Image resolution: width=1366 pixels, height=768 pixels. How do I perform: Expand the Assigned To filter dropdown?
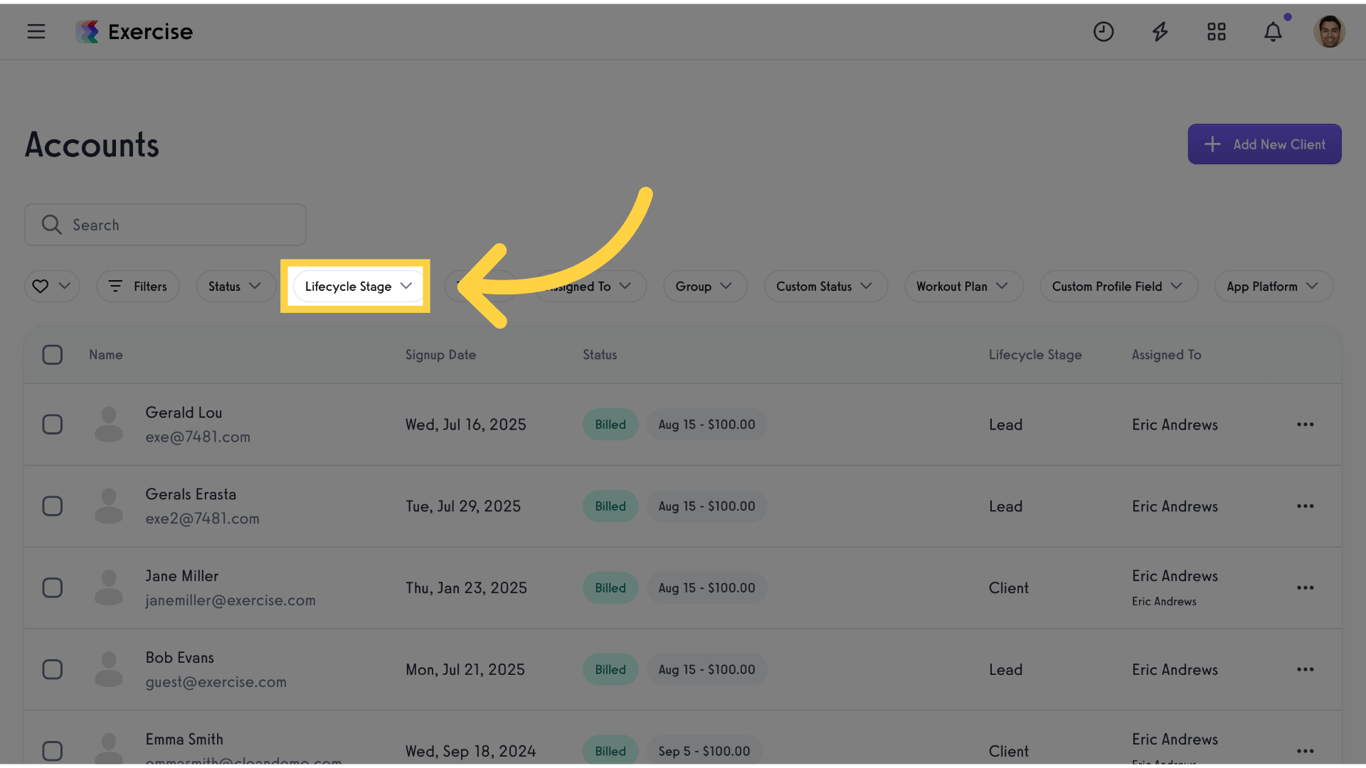click(590, 286)
